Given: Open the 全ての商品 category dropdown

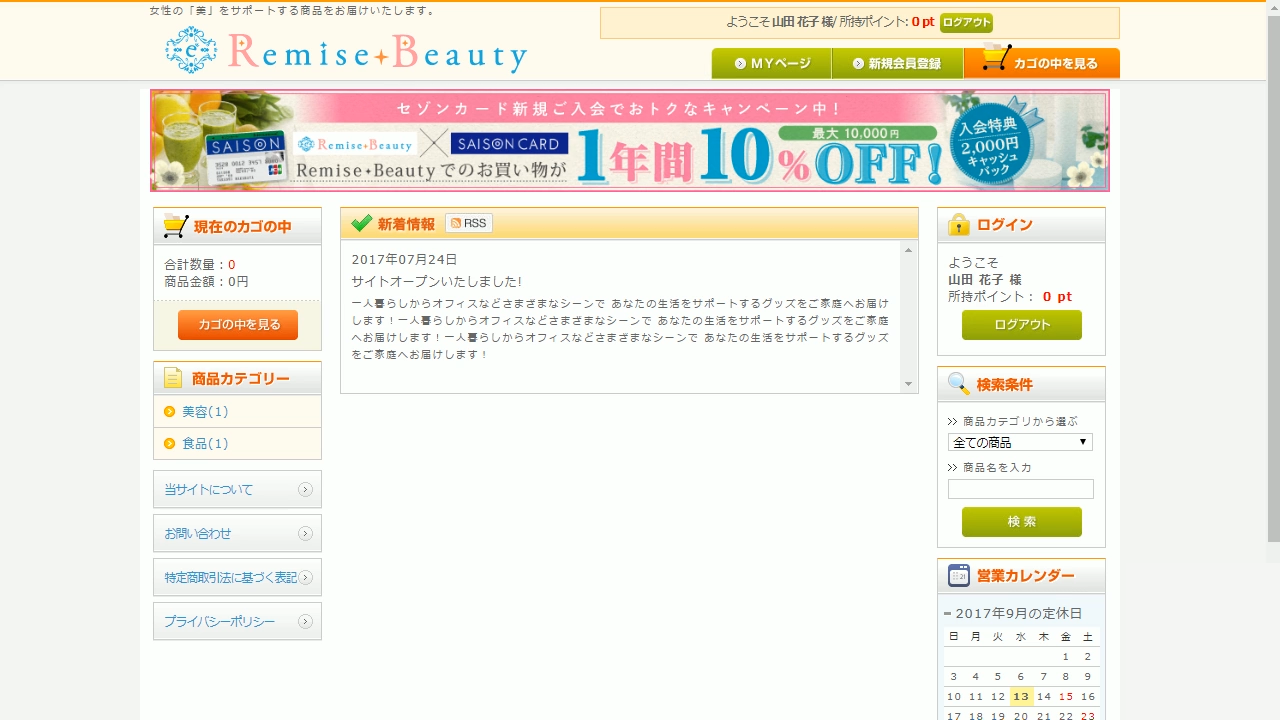Looking at the screenshot, I should [1020, 442].
